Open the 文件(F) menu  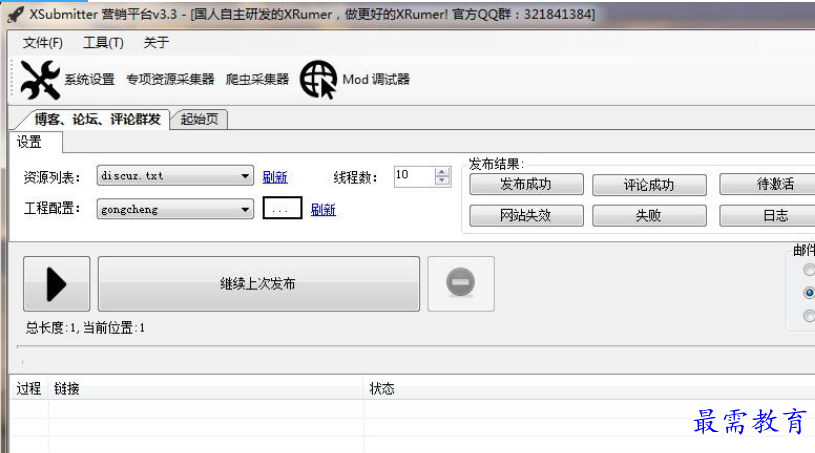click(x=43, y=43)
